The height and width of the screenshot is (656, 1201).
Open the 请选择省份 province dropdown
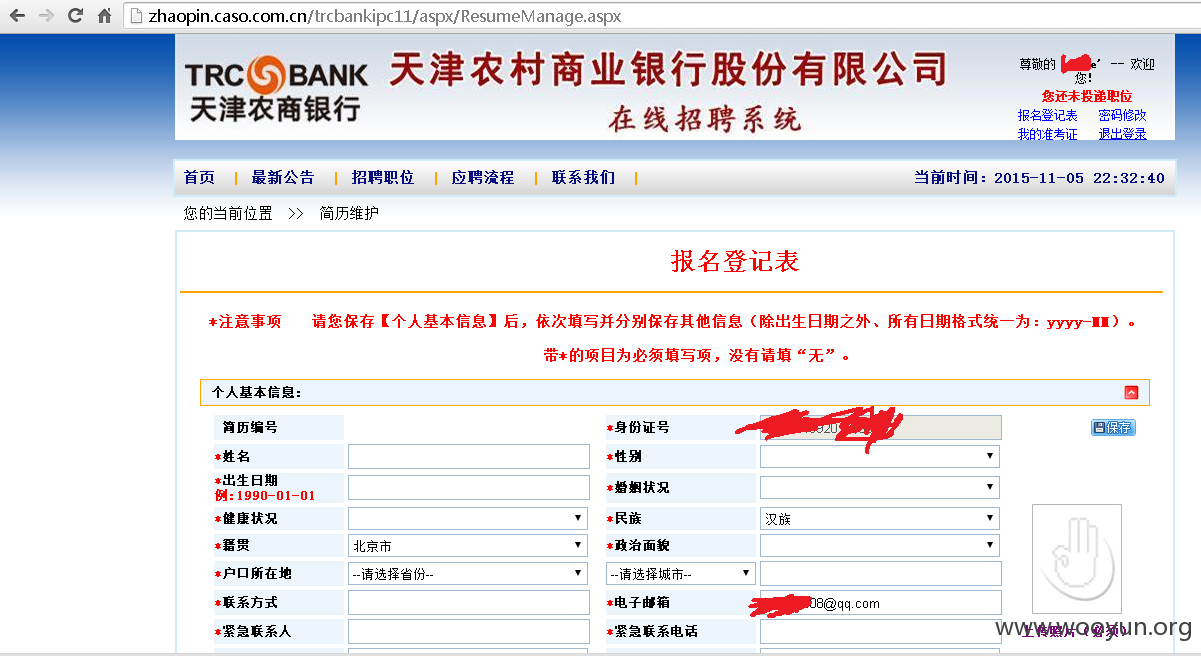click(468, 574)
